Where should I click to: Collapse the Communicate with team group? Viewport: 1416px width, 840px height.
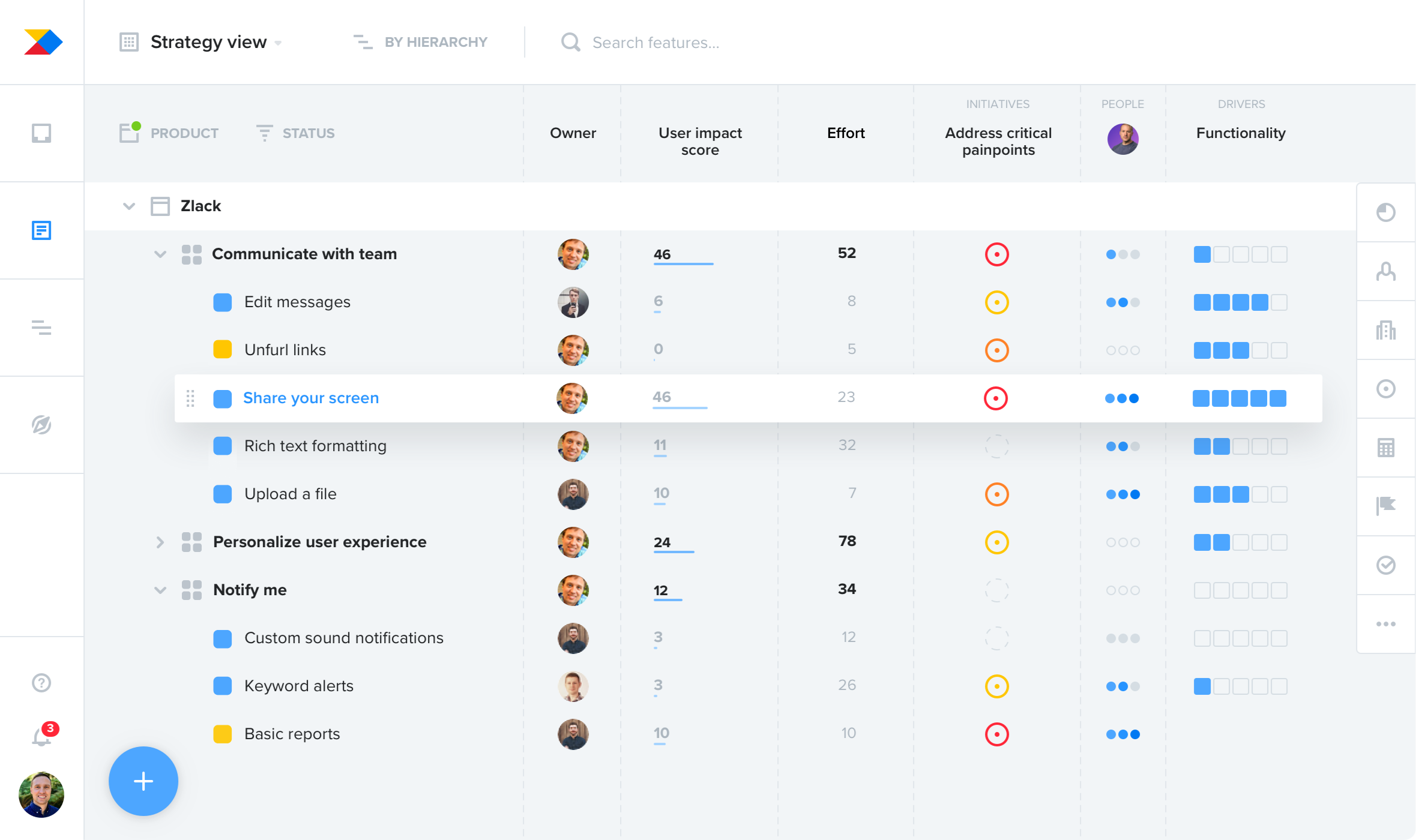click(x=160, y=254)
